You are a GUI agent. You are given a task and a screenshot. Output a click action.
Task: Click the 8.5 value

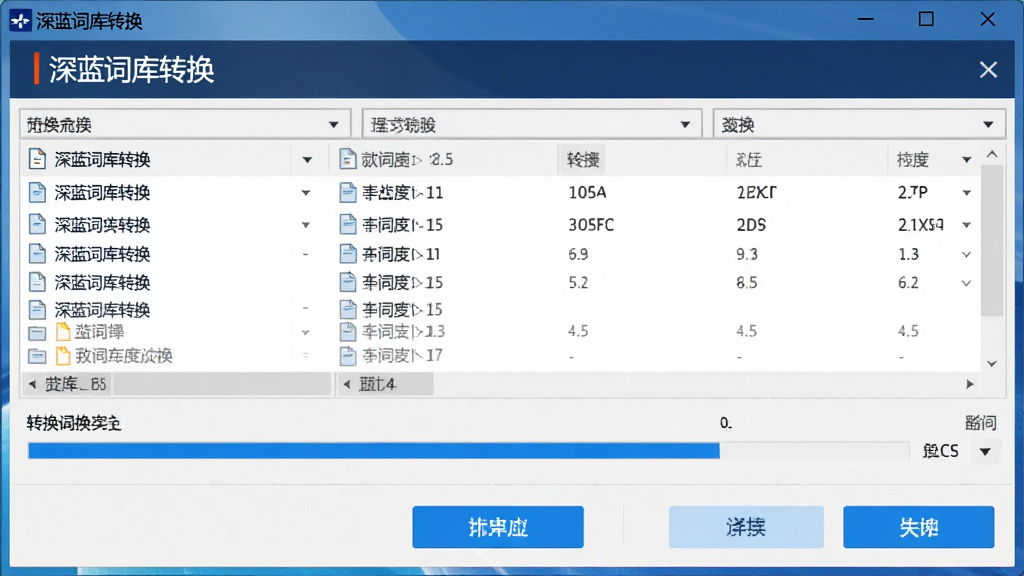(x=746, y=283)
